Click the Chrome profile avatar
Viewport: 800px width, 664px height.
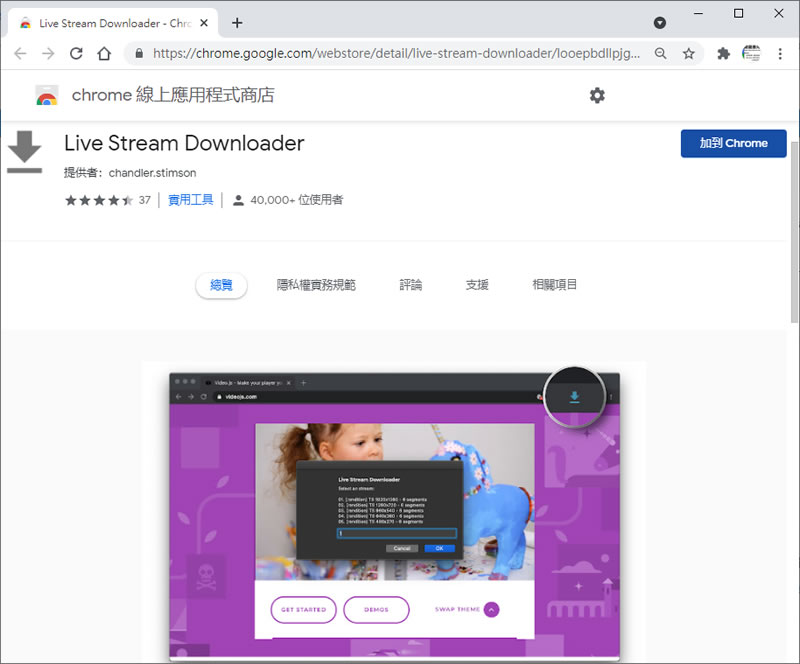pos(751,54)
